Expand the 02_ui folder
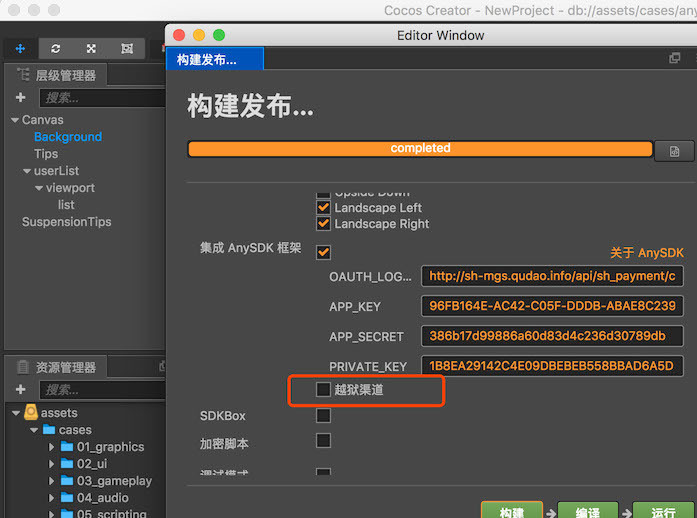The width and height of the screenshot is (697, 518). (x=52, y=464)
